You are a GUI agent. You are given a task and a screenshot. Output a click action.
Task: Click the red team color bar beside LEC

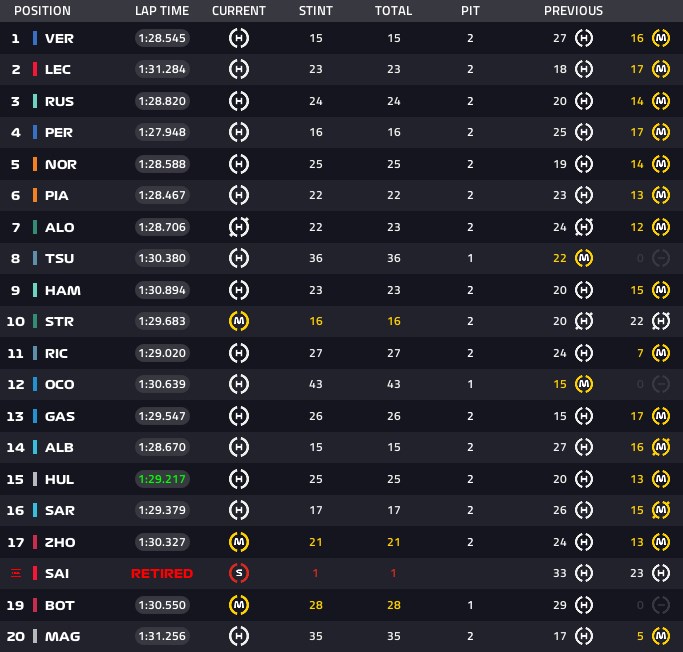pos(35,69)
